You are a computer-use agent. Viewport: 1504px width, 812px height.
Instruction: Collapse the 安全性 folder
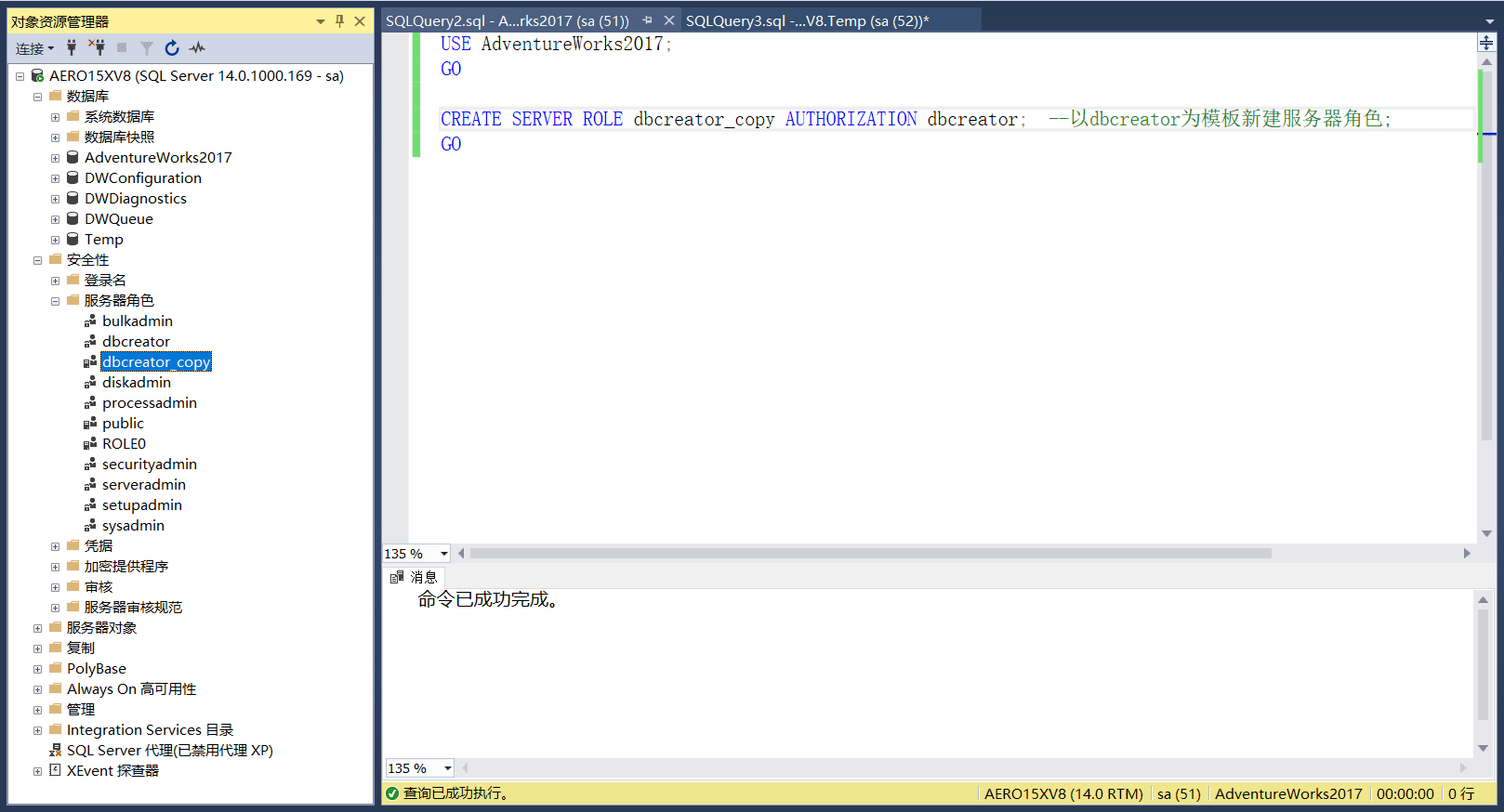click(x=37, y=260)
